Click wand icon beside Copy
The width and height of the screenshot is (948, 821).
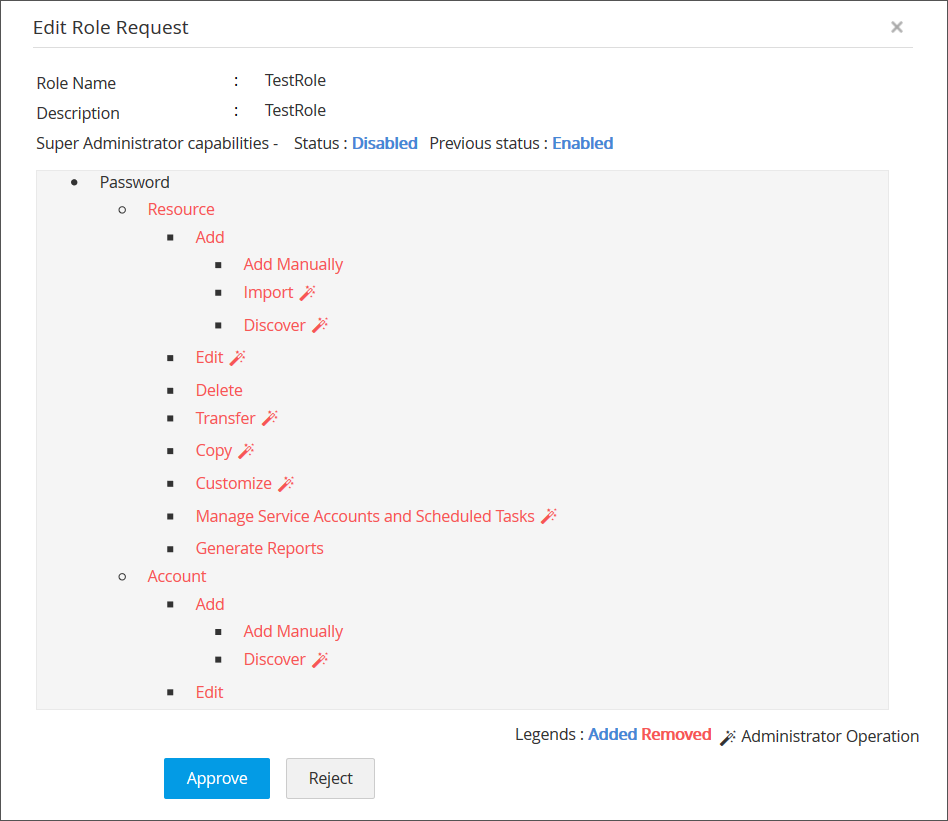click(x=246, y=451)
